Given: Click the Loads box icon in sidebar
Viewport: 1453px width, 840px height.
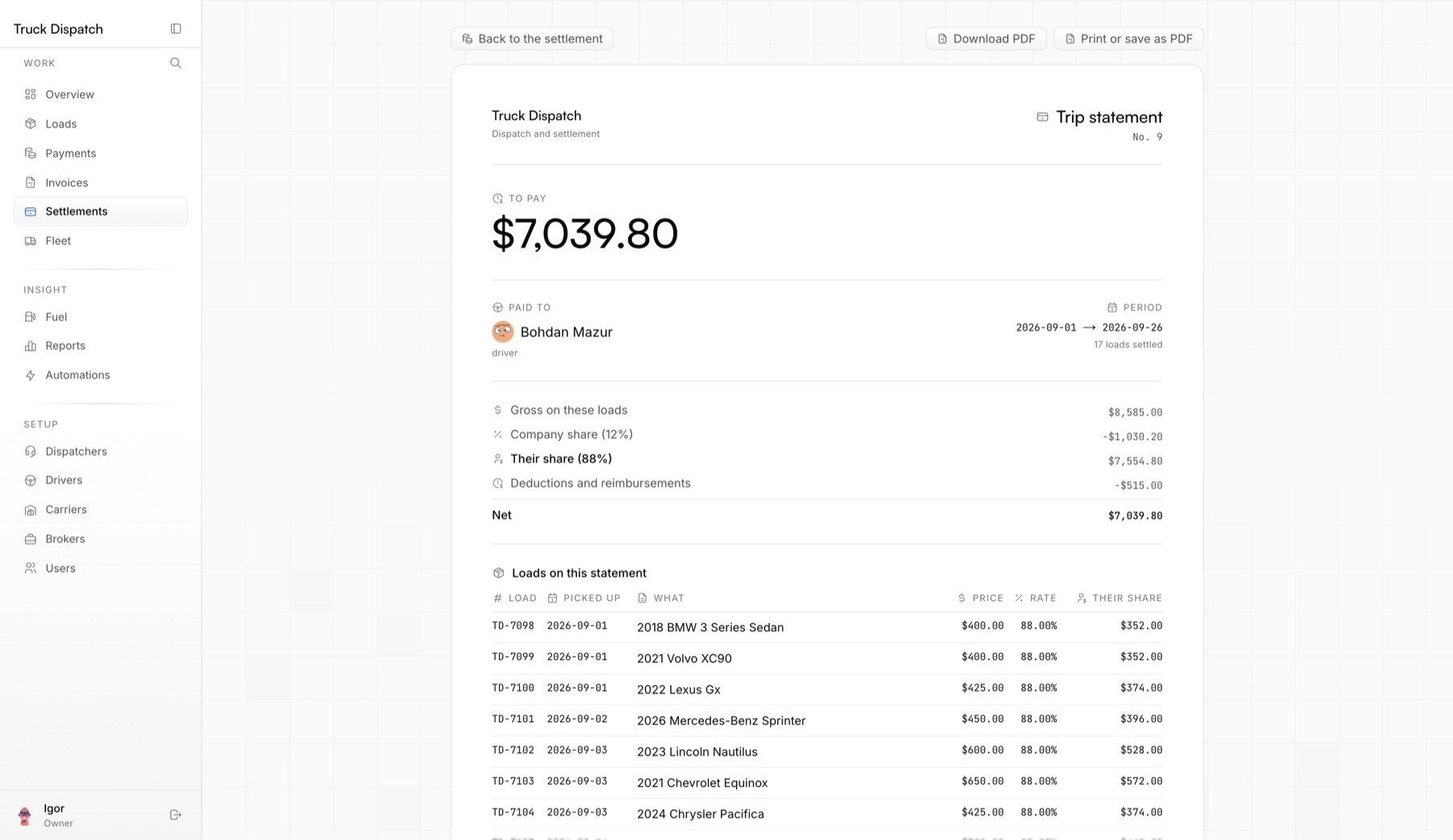Looking at the screenshot, I should 31,123.
